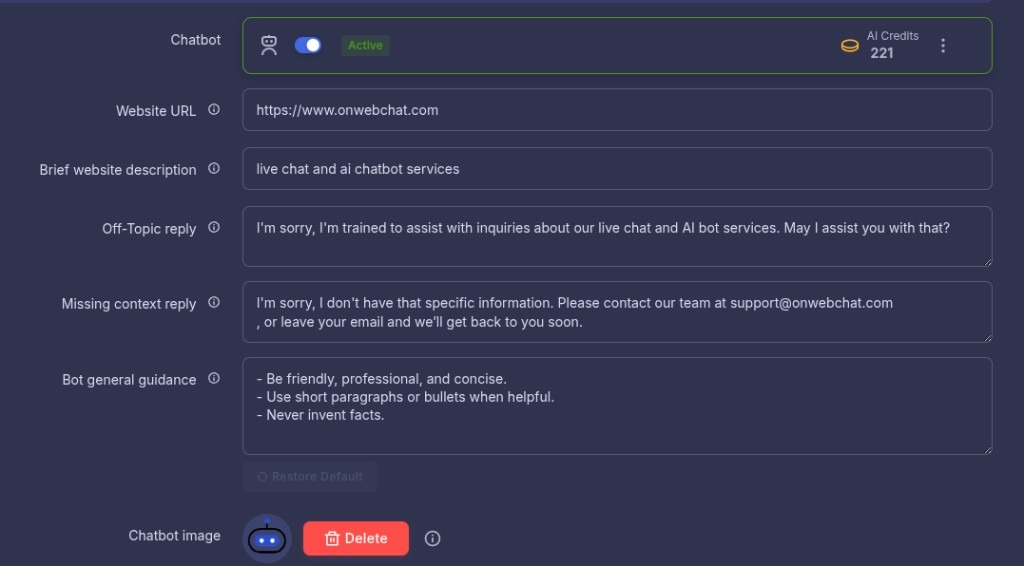Viewport: 1024px width, 566px height.
Task: Click the chatbot robot icon
Action: pos(269,45)
